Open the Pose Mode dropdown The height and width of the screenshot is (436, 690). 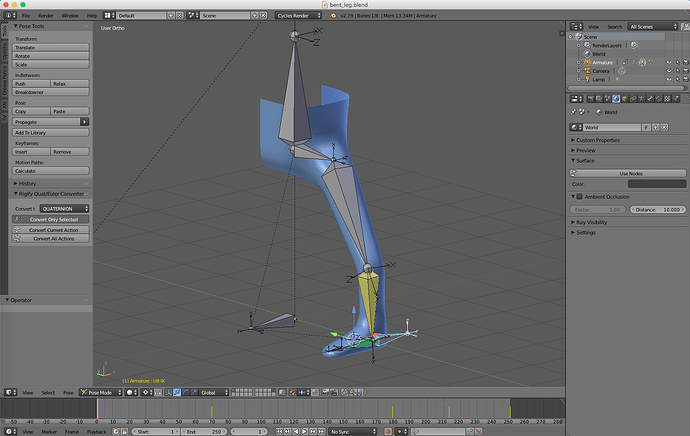click(100, 392)
